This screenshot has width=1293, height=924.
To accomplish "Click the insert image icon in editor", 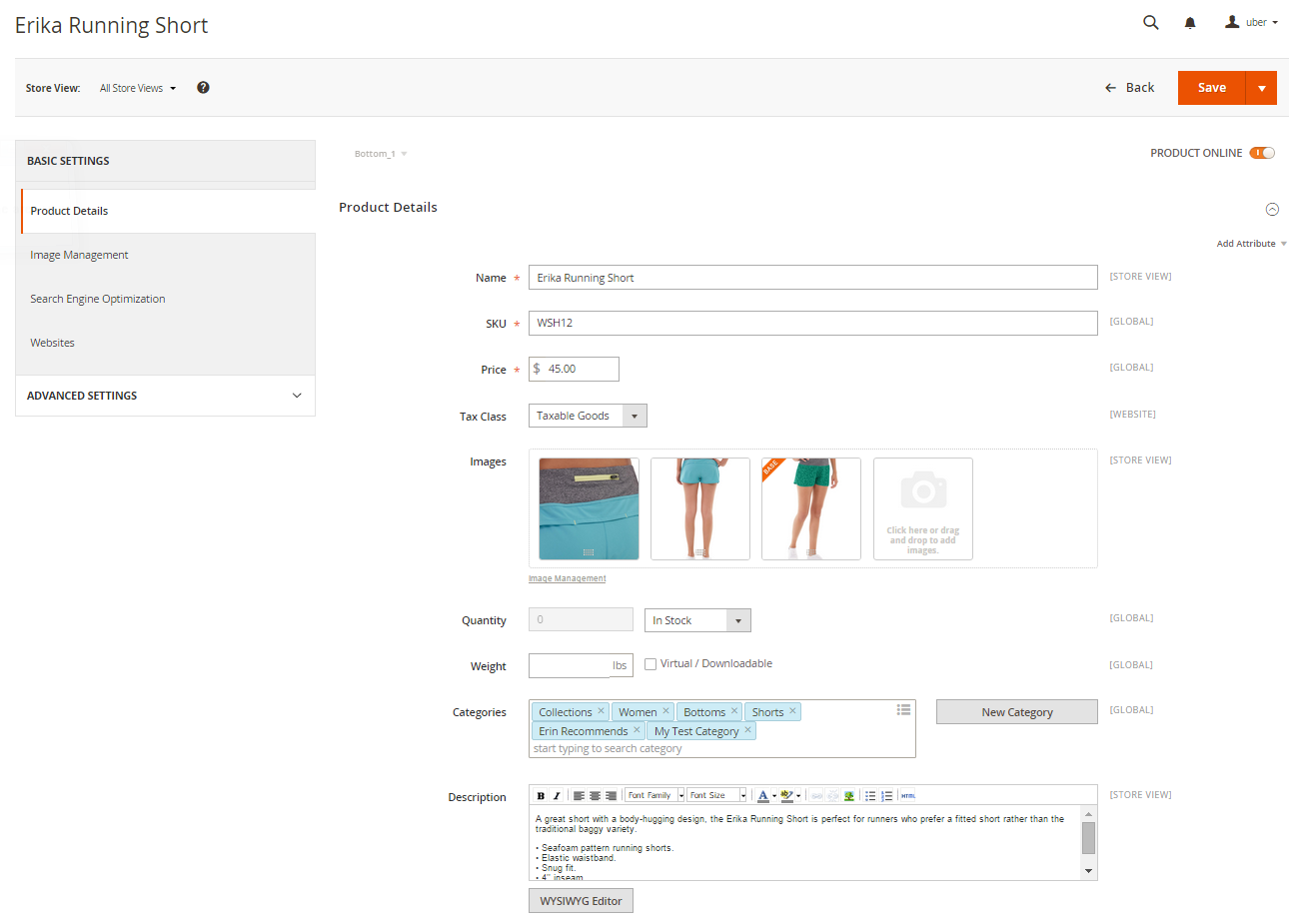I will [848, 795].
